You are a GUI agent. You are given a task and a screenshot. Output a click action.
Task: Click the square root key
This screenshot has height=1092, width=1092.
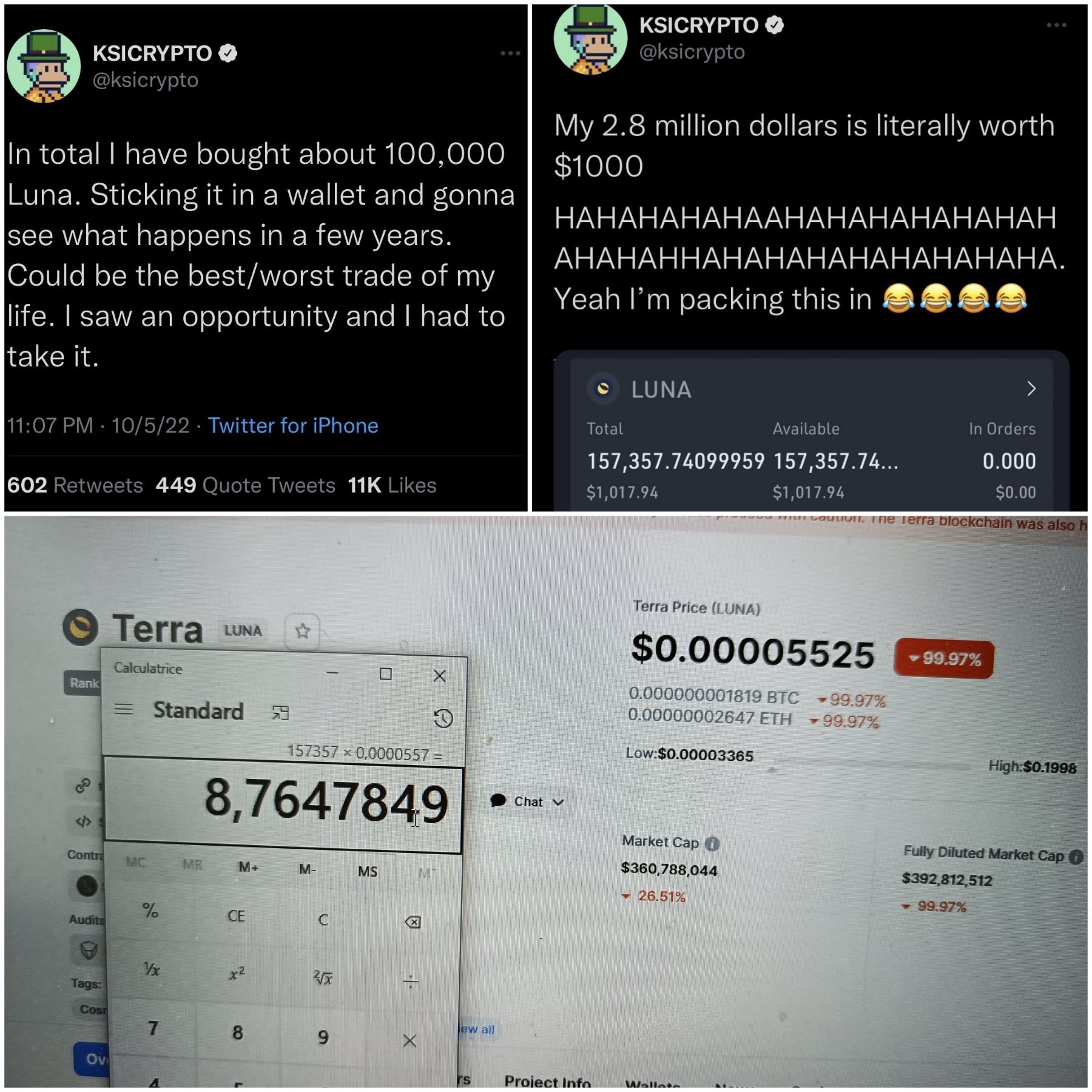coord(323,977)
